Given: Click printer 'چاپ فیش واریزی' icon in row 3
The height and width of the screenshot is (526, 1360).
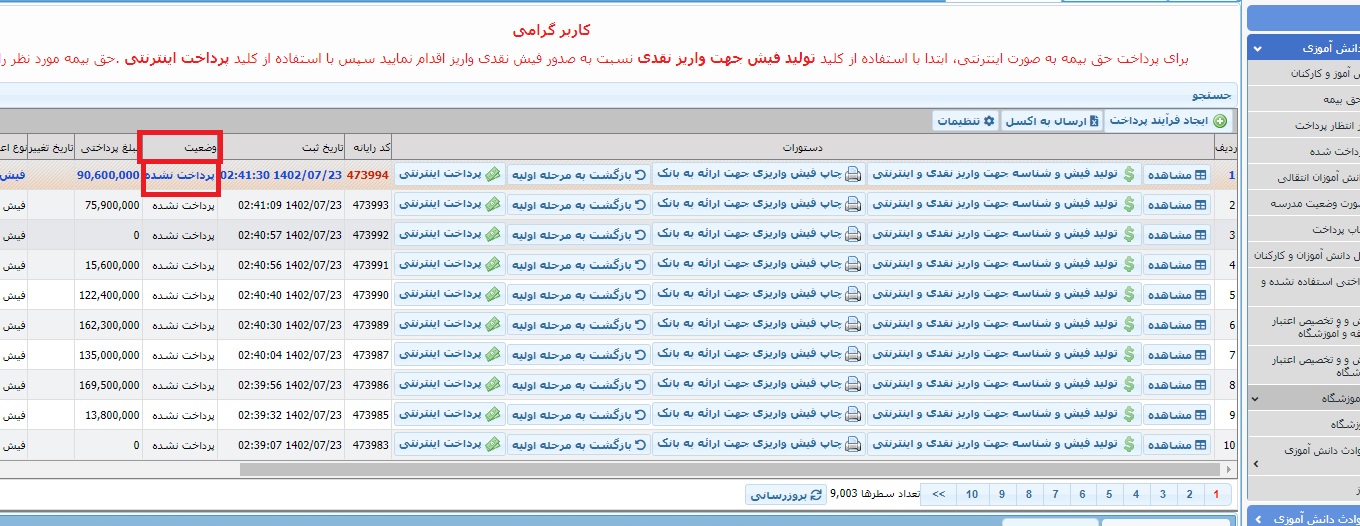Looking at the screenshot, I should [x=853, y=235].
